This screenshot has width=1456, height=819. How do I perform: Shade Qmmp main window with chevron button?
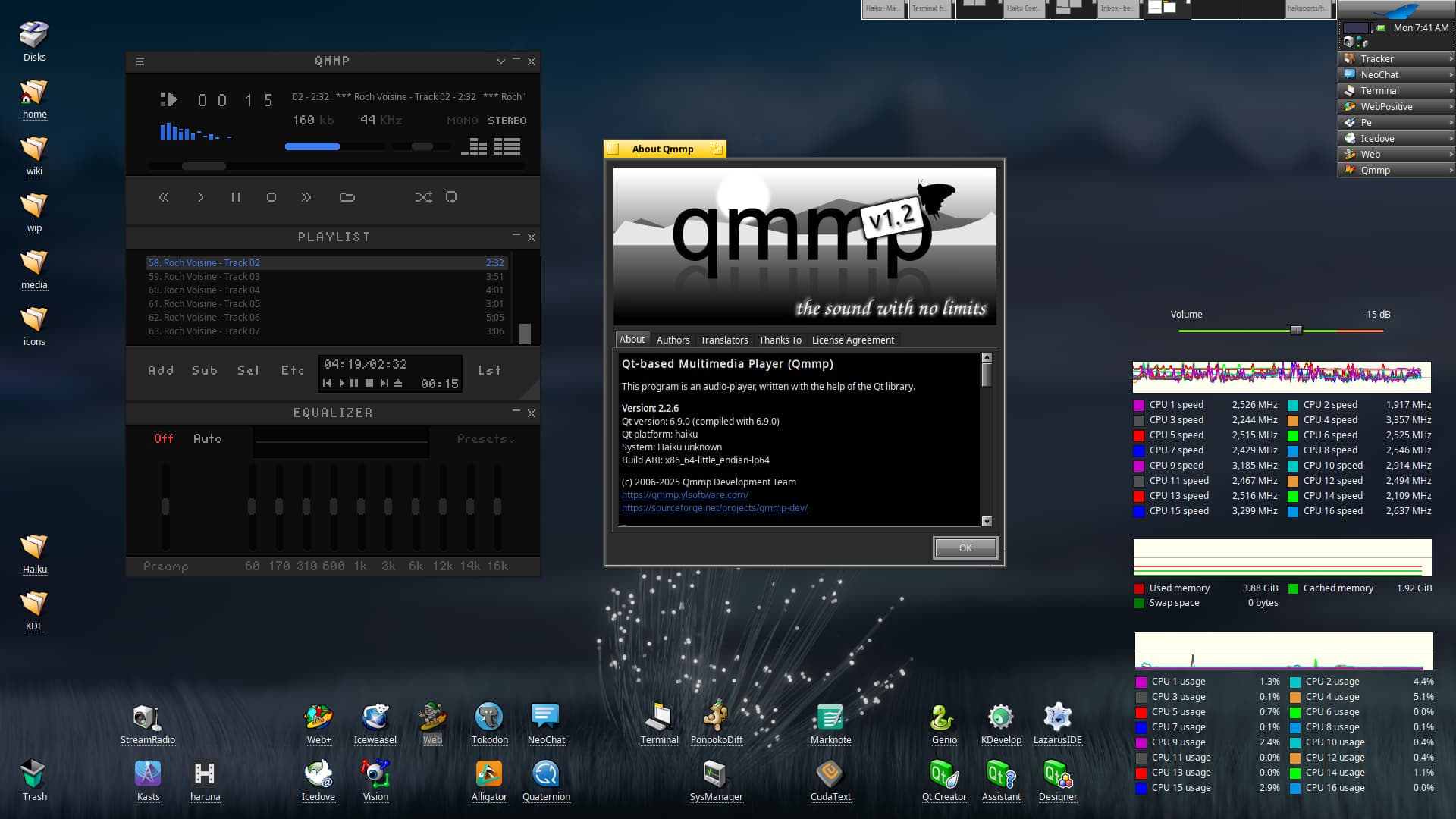click(x=500, y=61)
